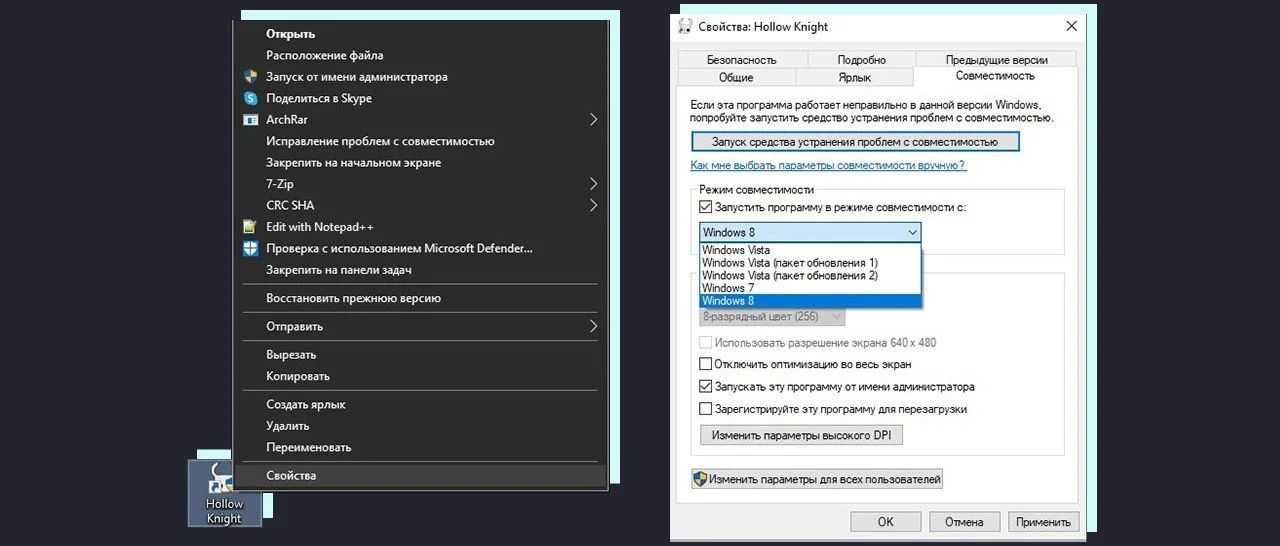Toggle Использовать разрешение экрана 640 x 480 checkbox
The image size is (1280, 546).
(x=706, y=342)
